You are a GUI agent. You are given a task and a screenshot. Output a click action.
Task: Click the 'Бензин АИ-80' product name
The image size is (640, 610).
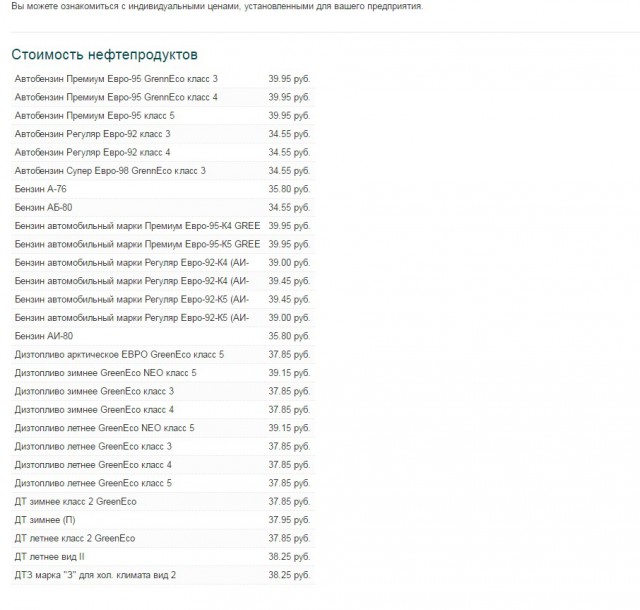coord(44,336)
